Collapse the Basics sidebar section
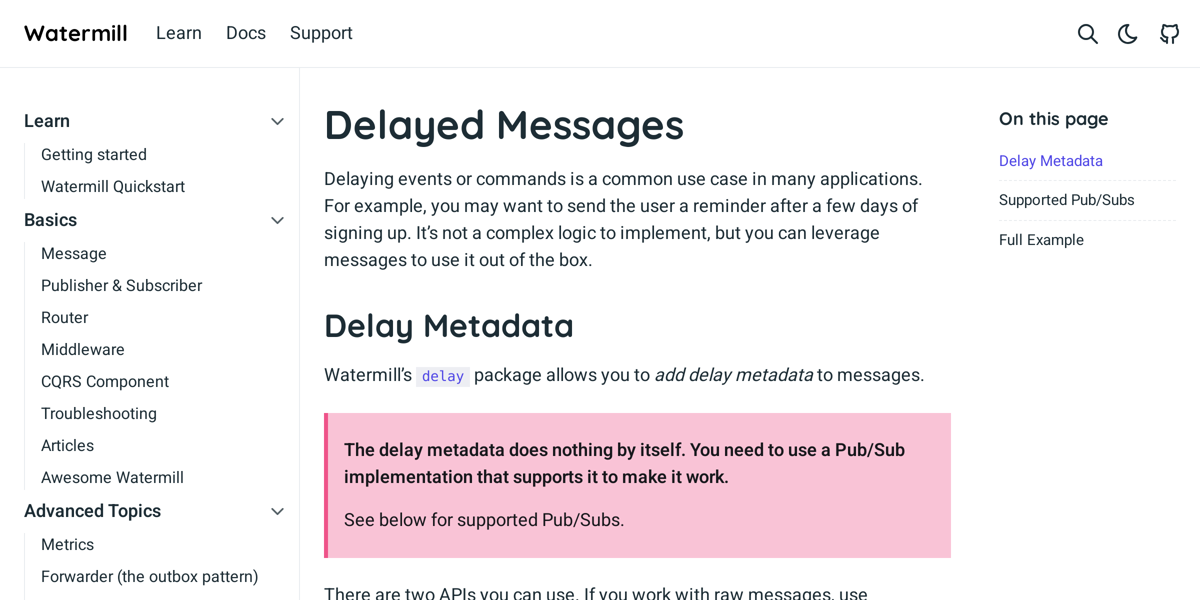 tap(277, 220)
